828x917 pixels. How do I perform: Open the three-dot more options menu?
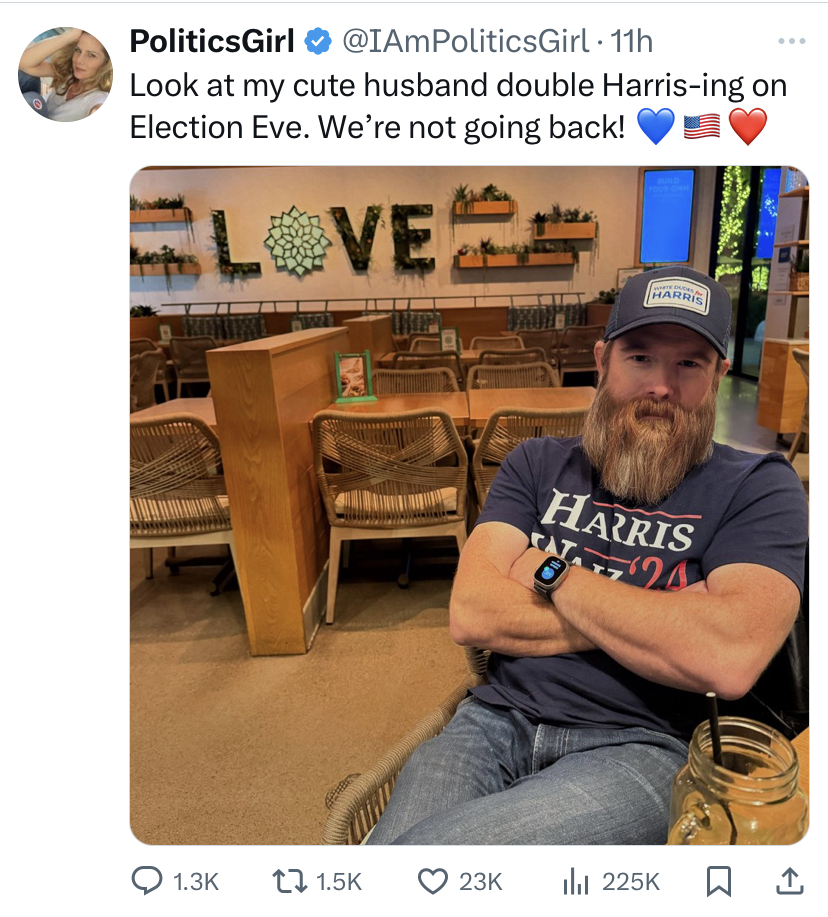point(792,42)
